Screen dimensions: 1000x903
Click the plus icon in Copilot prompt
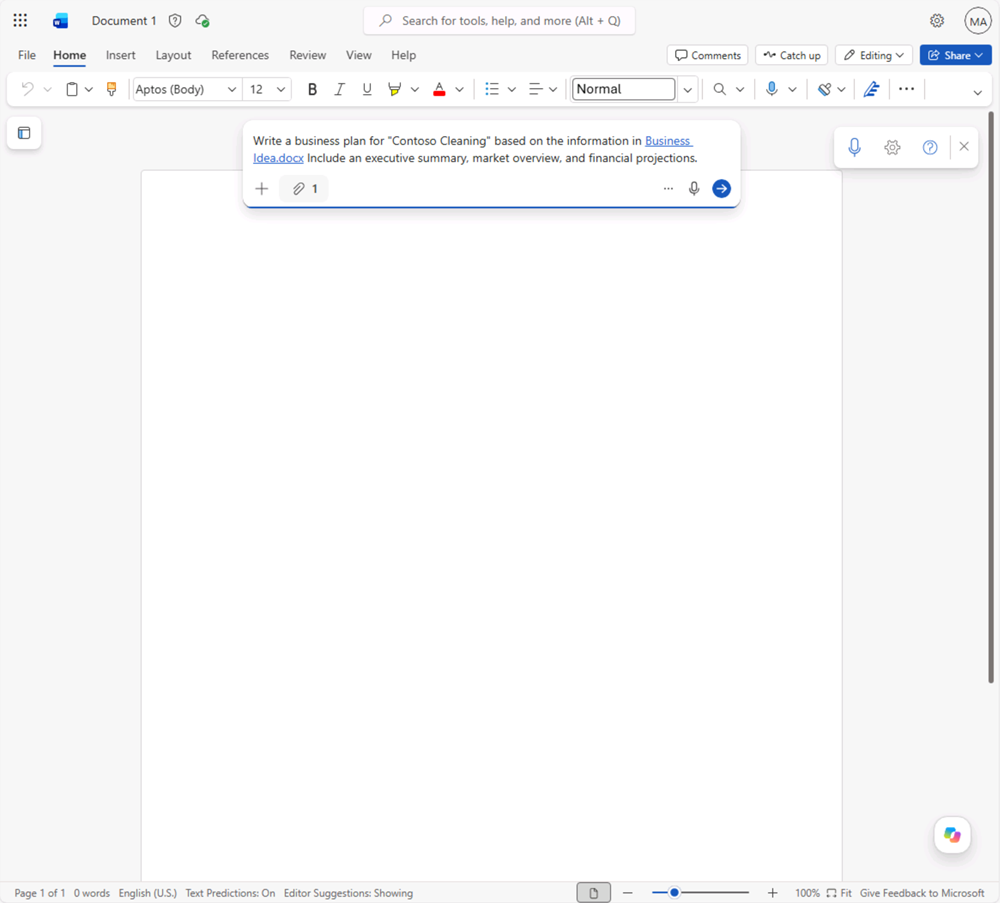pyautogui.click(x=261, y=189)
